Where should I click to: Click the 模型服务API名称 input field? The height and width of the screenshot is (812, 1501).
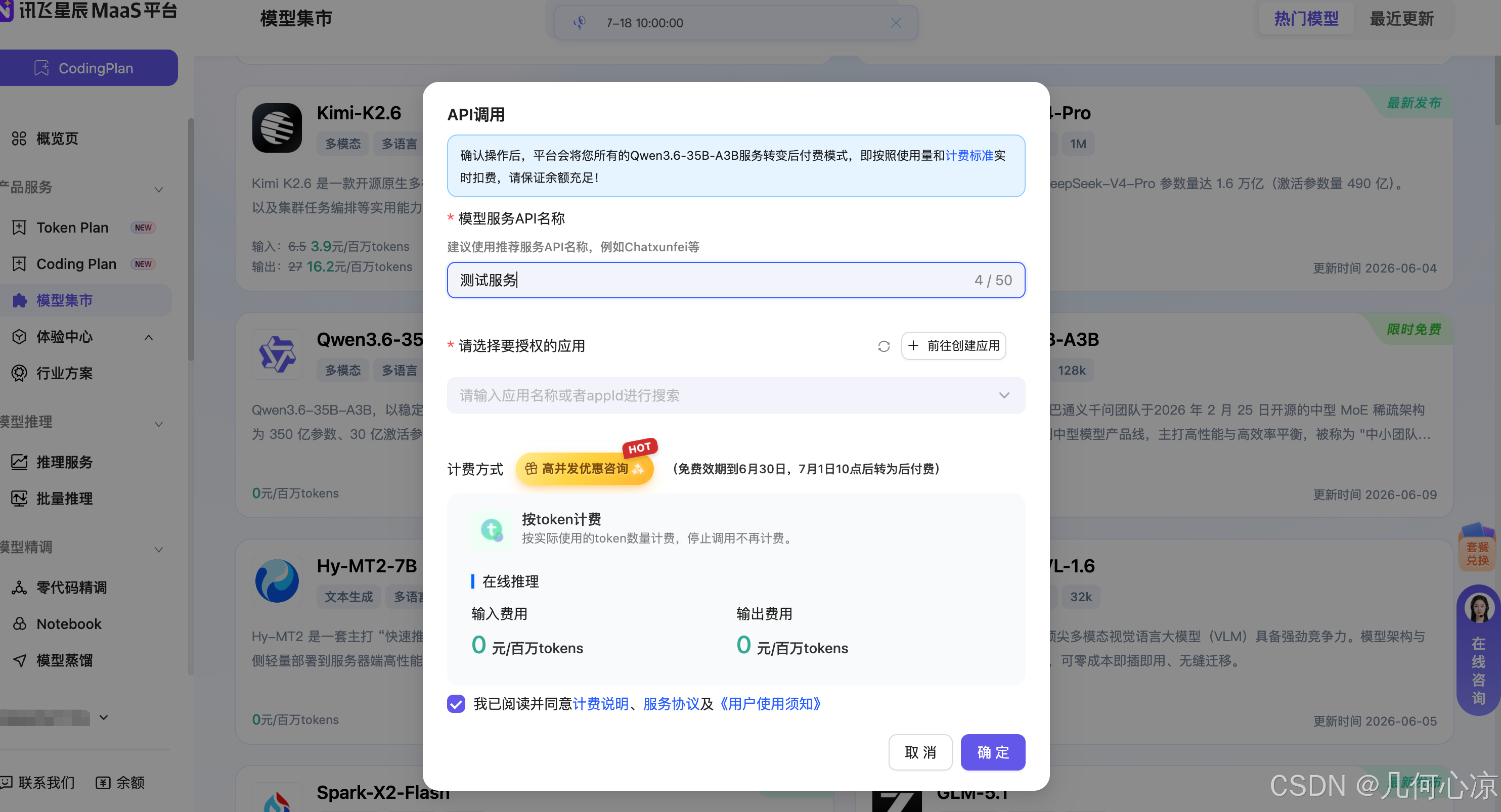[735, 280]
